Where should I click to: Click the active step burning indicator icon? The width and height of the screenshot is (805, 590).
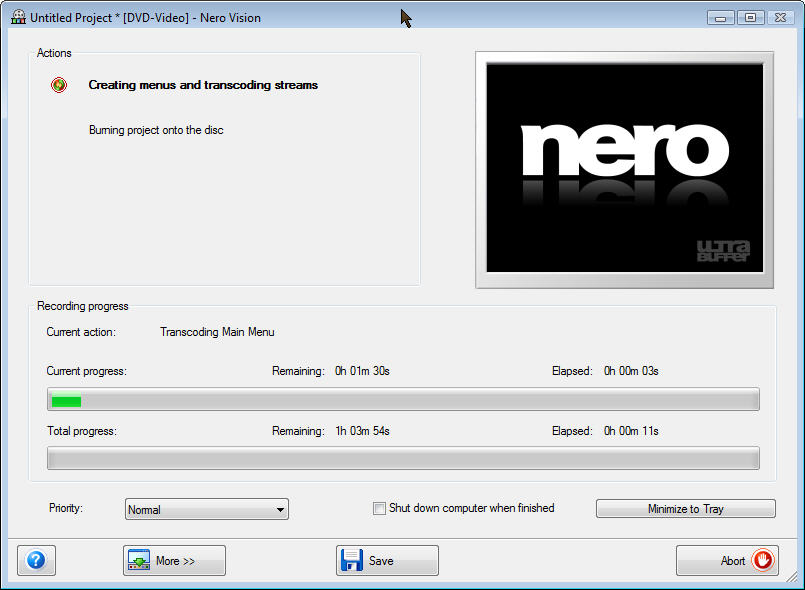tap(59, 85)
